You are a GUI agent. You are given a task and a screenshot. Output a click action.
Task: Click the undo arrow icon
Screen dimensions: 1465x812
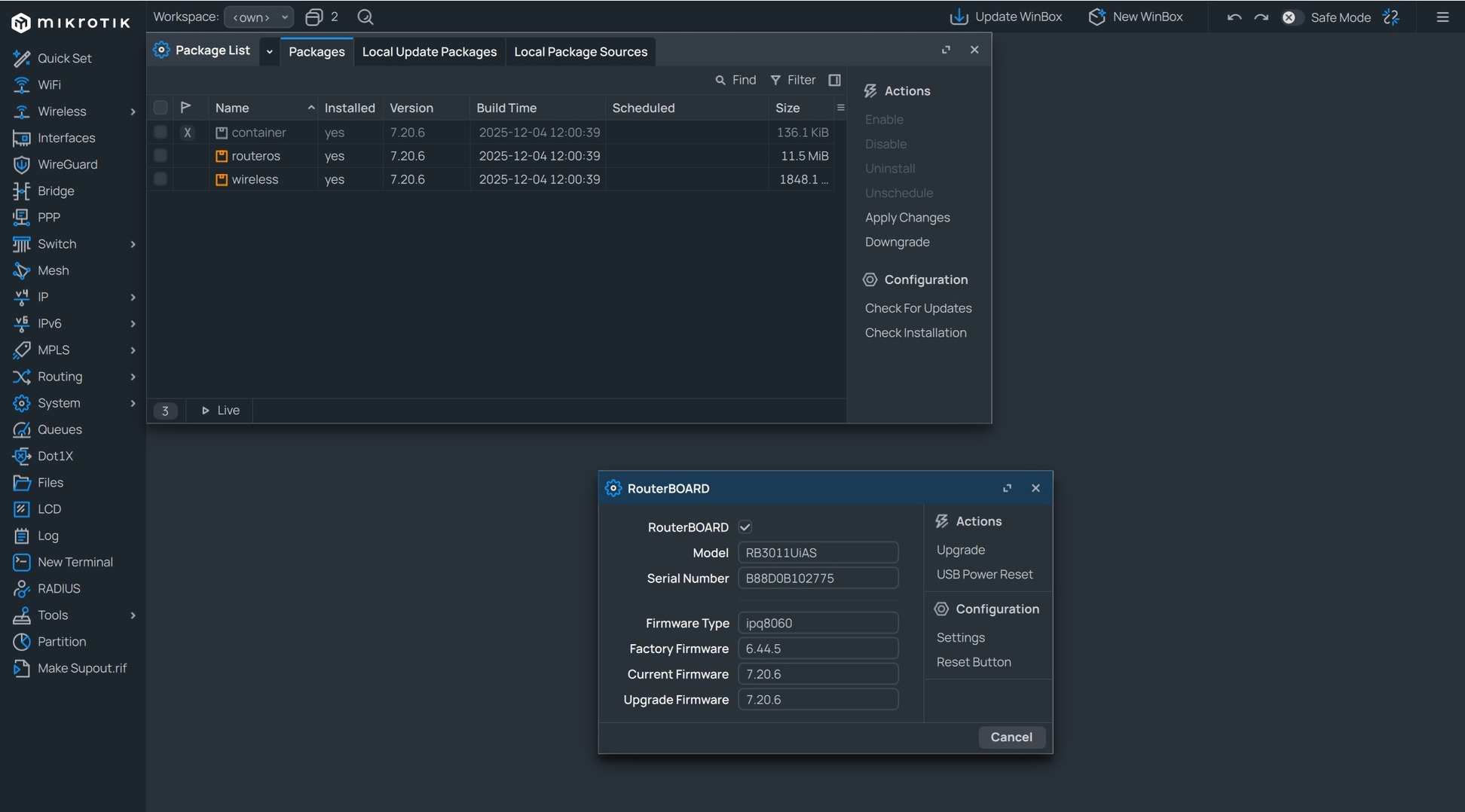[x=1234, y=17]
